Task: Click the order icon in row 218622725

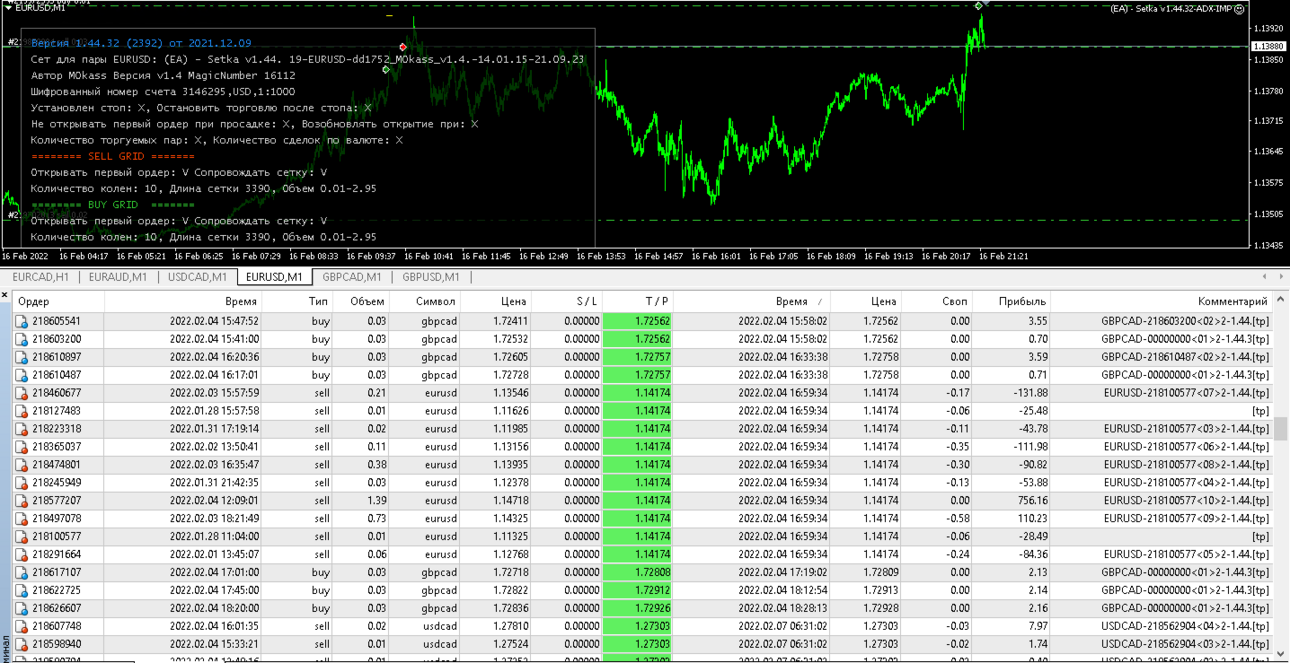Action: point(21,592)
